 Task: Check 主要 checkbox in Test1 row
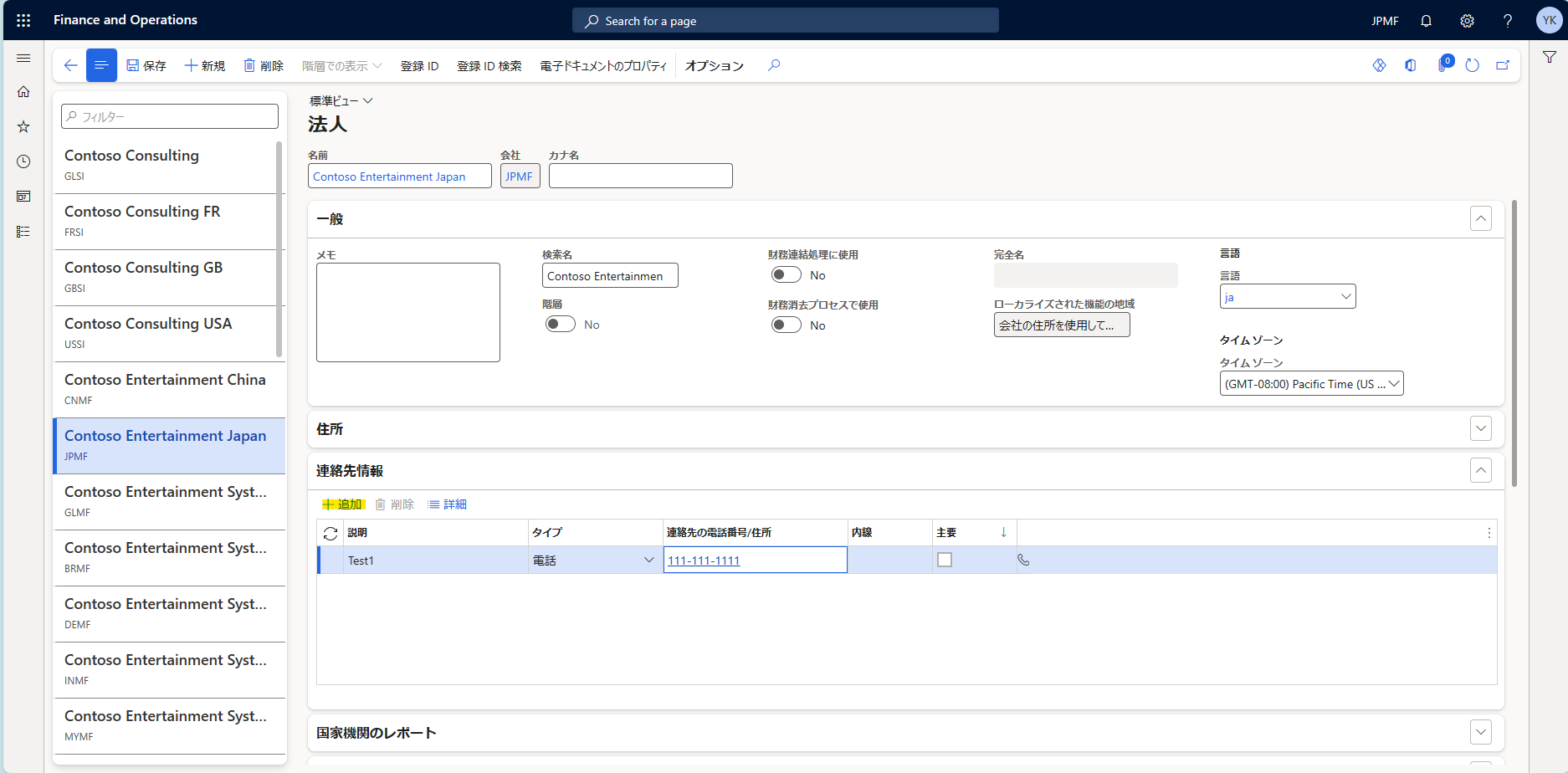tap(945, 560)
